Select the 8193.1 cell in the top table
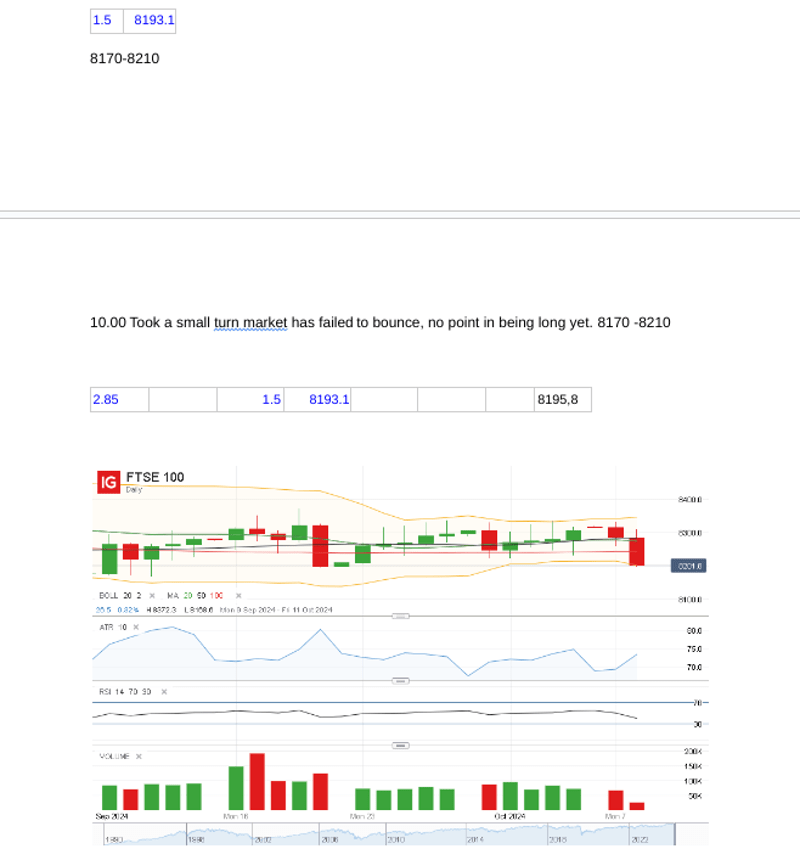The height and width of the screenshot is (860, 800). 153,20
